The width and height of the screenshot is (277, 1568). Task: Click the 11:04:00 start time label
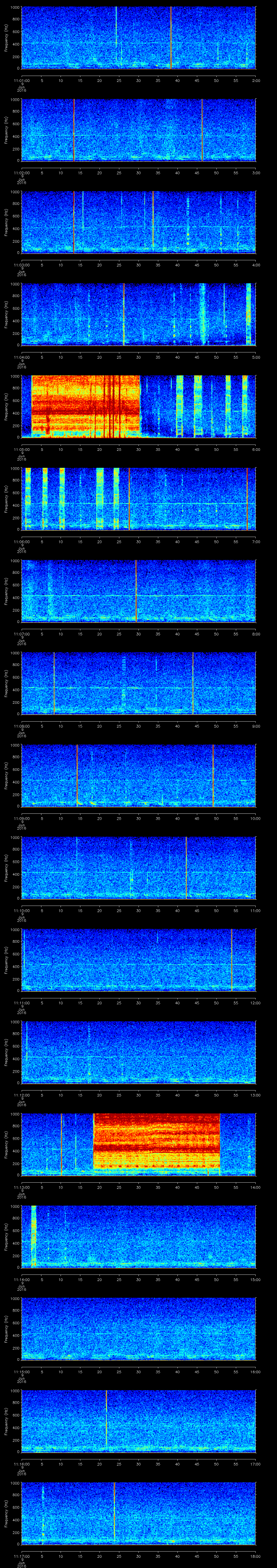[22, 357]
